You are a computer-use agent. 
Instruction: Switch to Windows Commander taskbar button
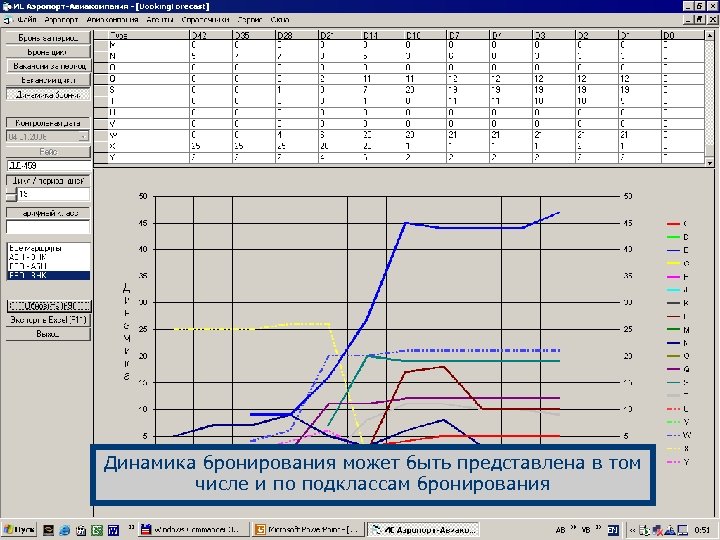pyautogui.click(x=193, y=529)
